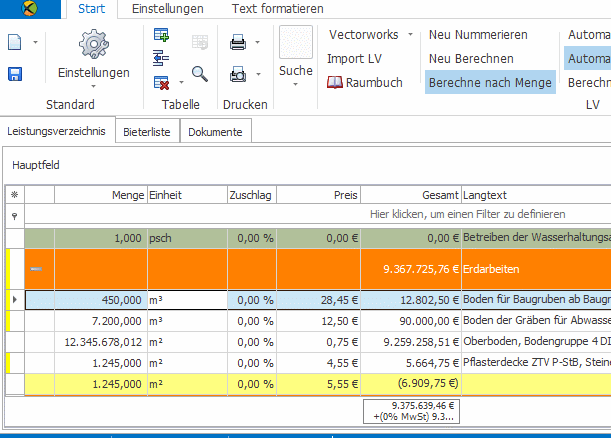Click the psch unit cell

(187, 238)
